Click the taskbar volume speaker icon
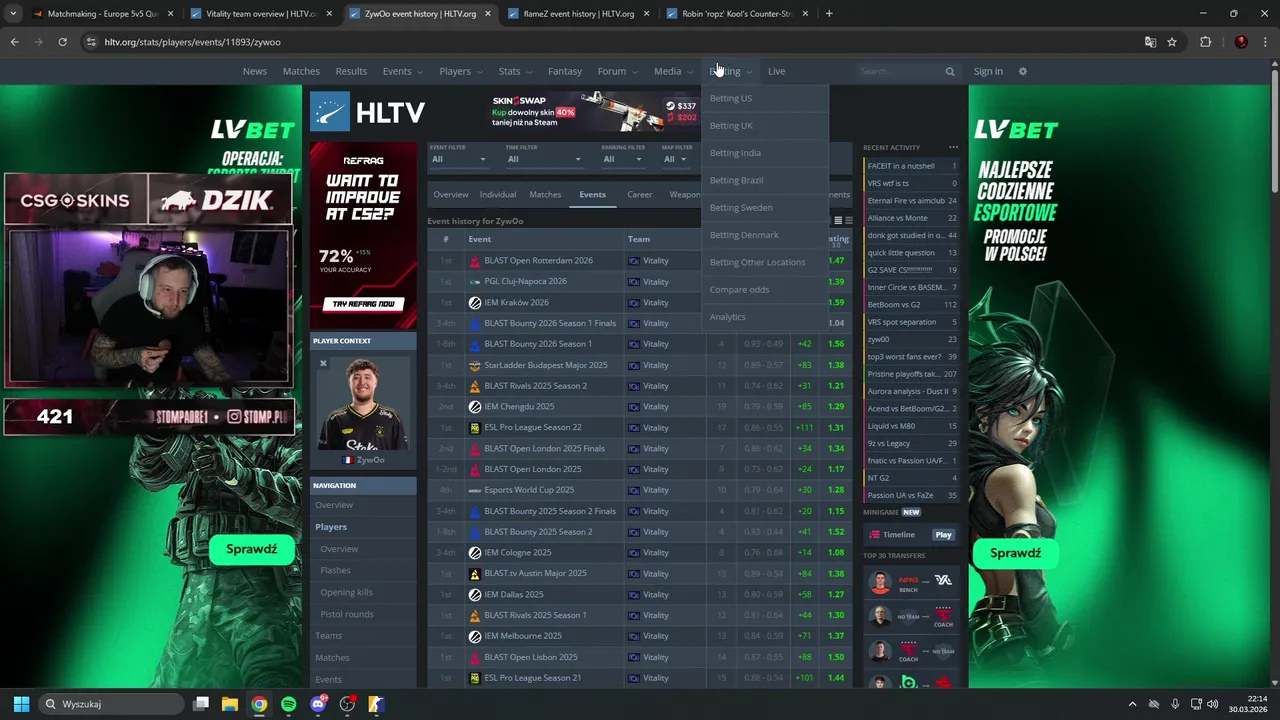 coord(1213,704)
